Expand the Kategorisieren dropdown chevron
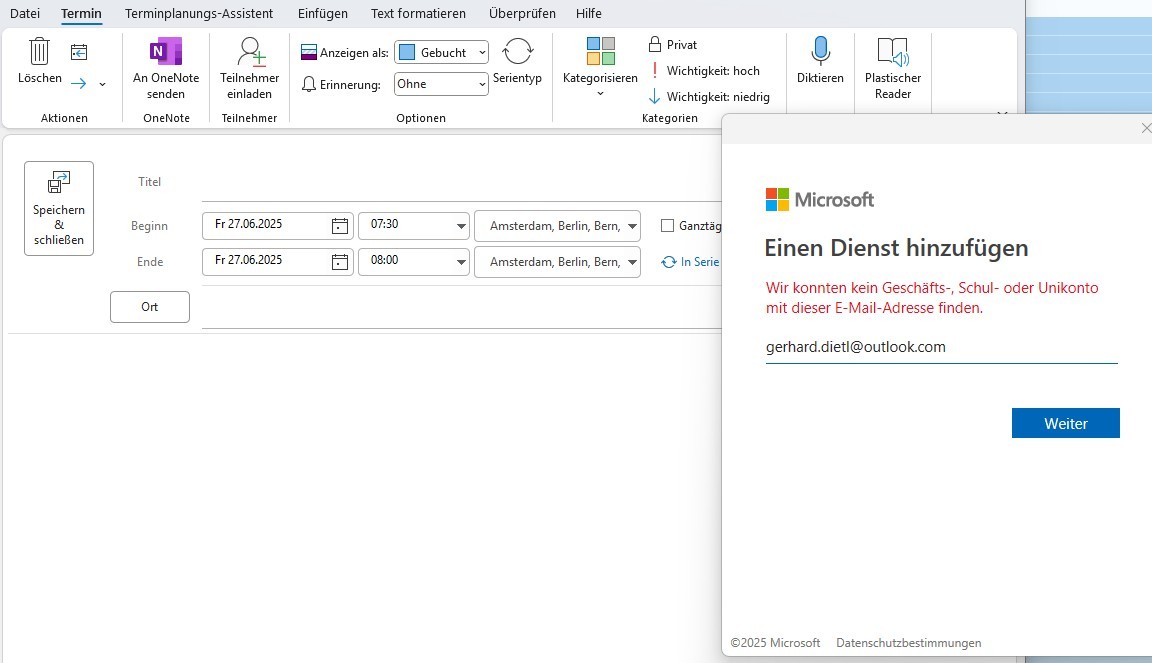Image resolution: width=1152 pixels, height=663 pixels. click(x=600, y=93)
